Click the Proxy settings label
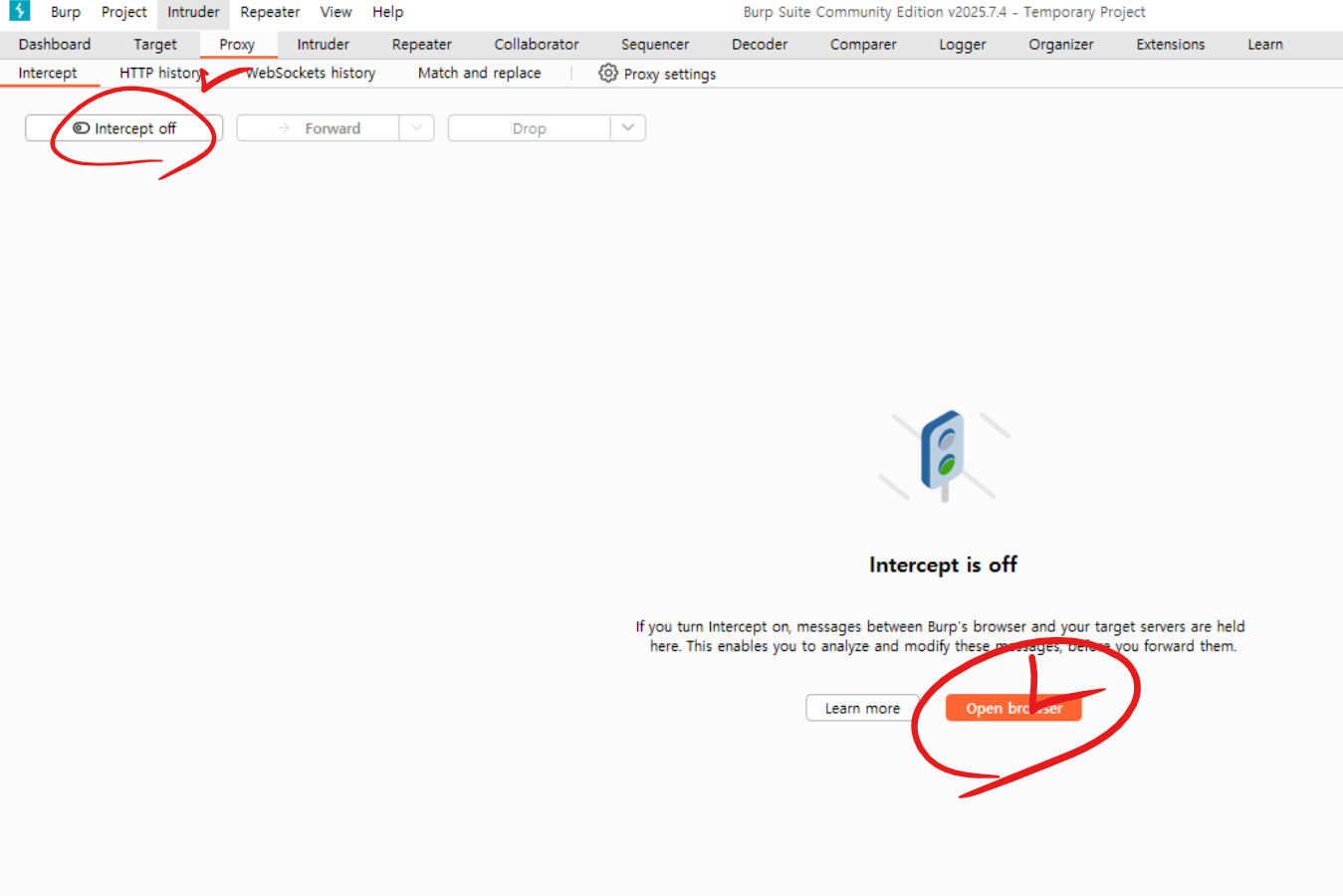The width and height of the screenshot is (1343, 896). coord(670,74)
